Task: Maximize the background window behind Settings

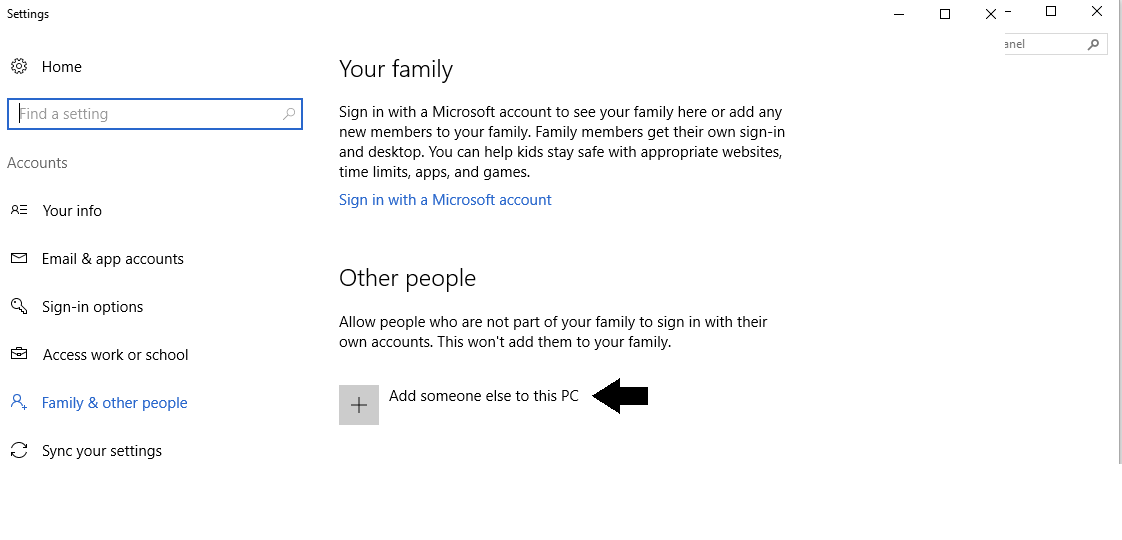Action: tap(1051, 12)
